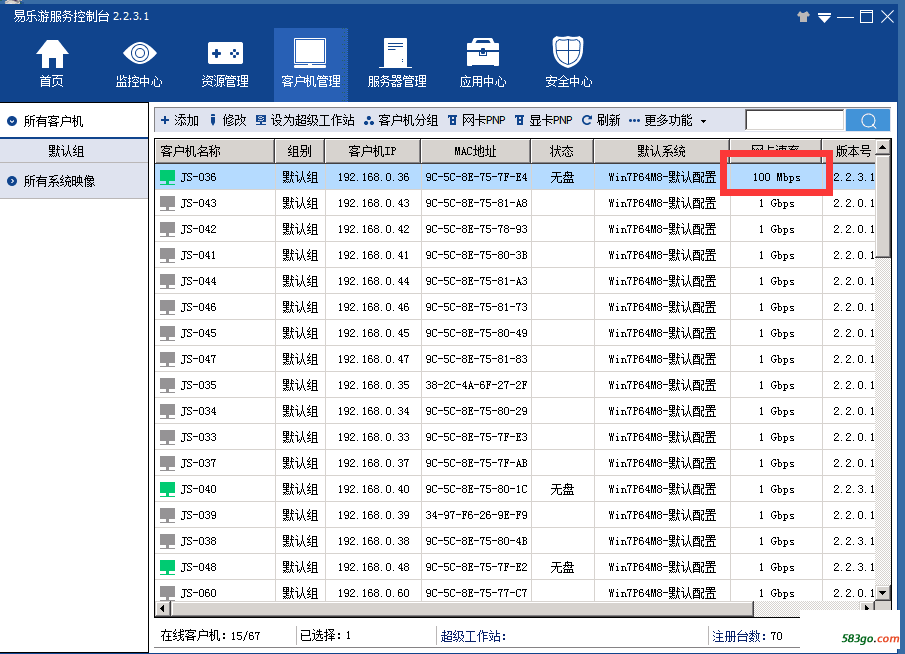Click 无盘 status of JS-040
Image resolution: width=905 pixels, height=654 pixels.
562,489
